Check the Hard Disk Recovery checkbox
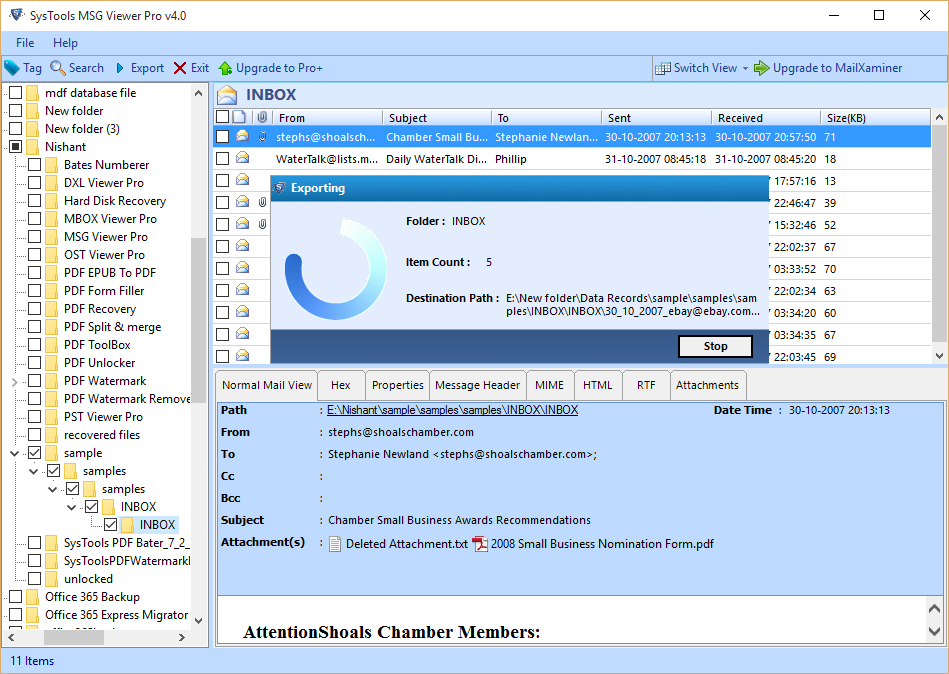This screenshot has width=949, height=674. point(34,201)
